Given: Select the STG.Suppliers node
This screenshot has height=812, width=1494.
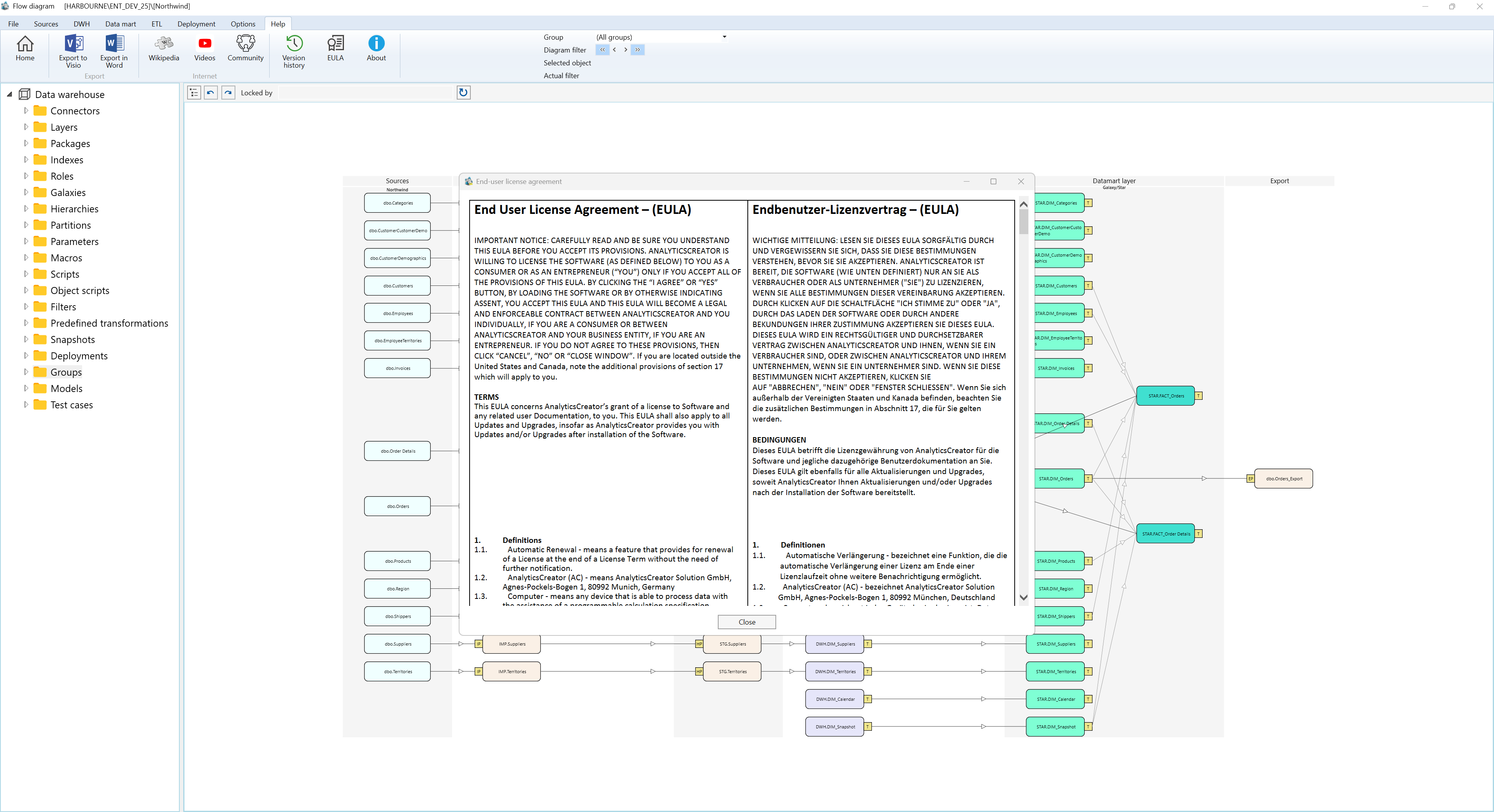Looking at the screenshot, I should (732, 644).
